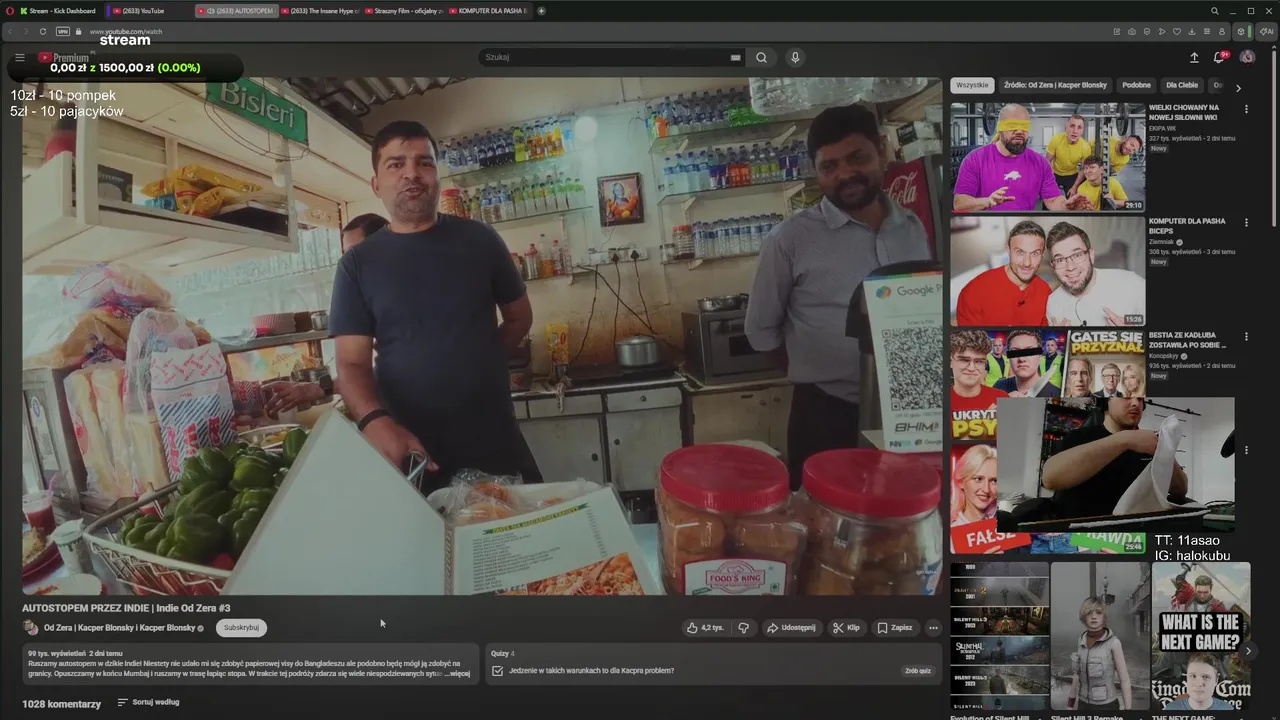Screen dimensions: 1280x720
Task: Open address bar camera snapshot icon
Action: coord(1131,32)
